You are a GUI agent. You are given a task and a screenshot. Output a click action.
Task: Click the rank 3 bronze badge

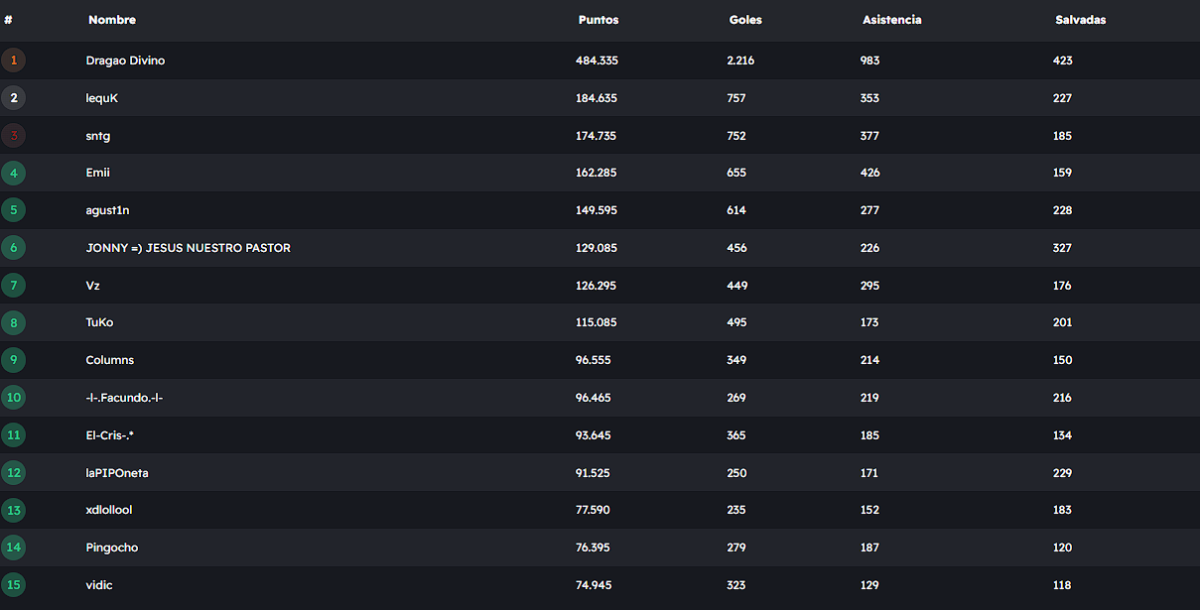[x=13, y=135]
